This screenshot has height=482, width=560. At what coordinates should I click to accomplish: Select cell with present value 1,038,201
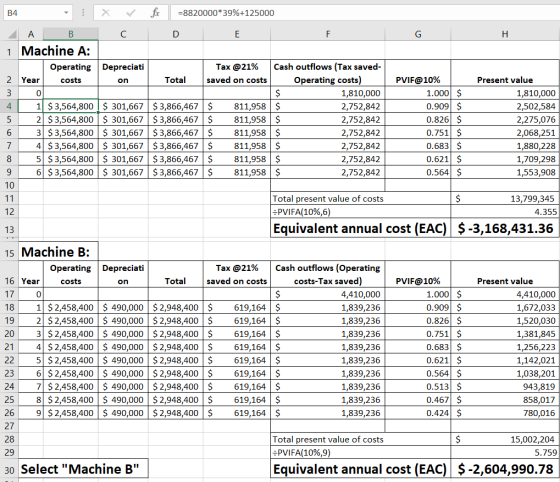(x=505, y=374)
